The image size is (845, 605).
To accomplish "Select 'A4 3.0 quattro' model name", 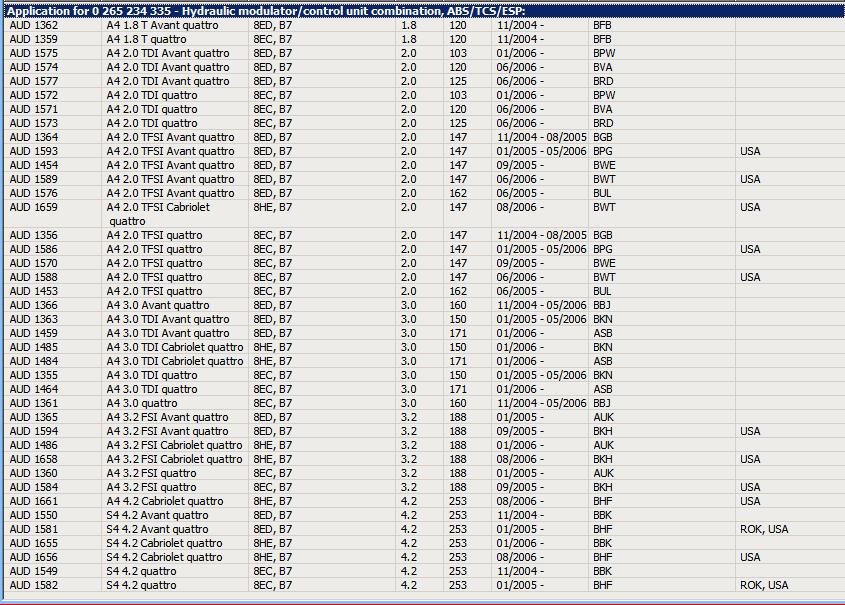I will pos(142,404).
